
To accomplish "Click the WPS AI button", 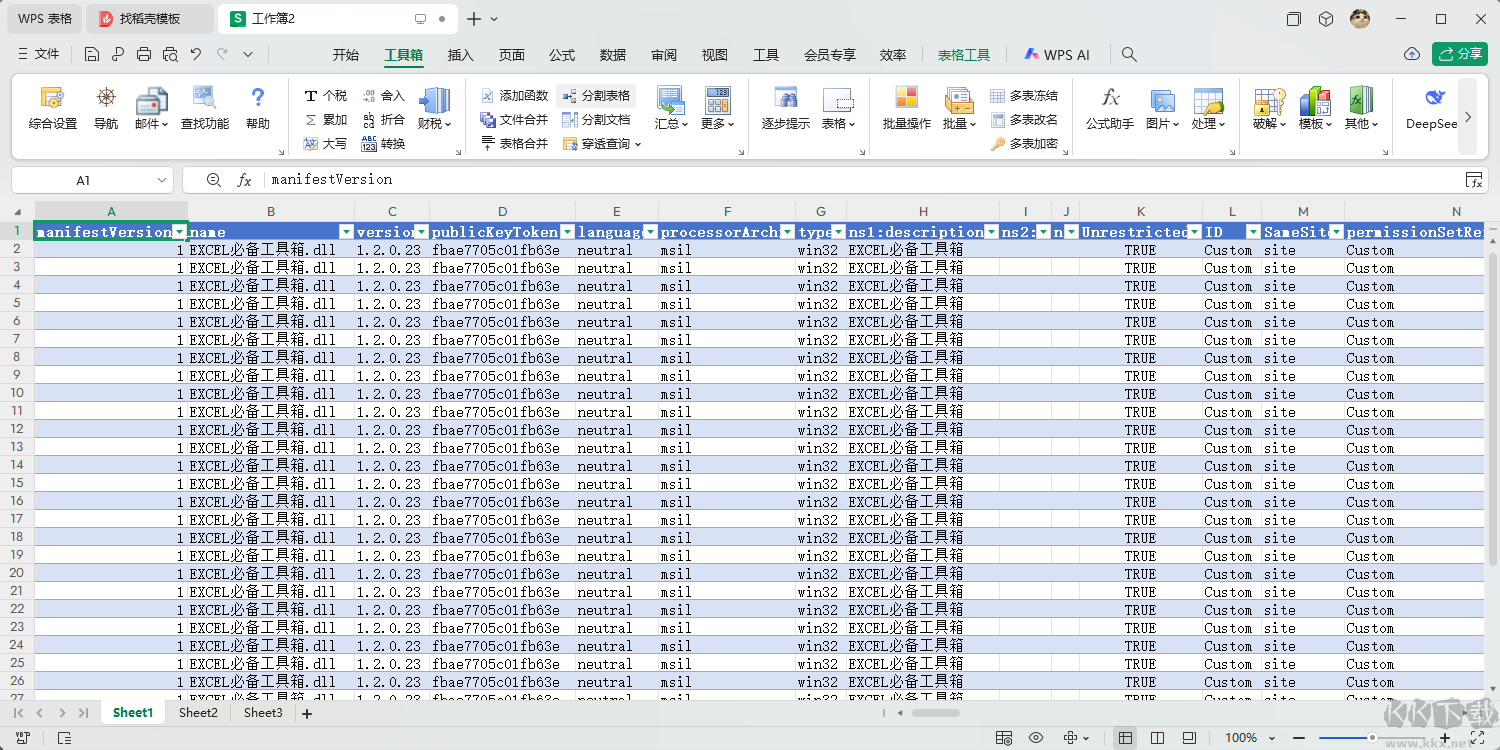I will (x=1057, y=55).
